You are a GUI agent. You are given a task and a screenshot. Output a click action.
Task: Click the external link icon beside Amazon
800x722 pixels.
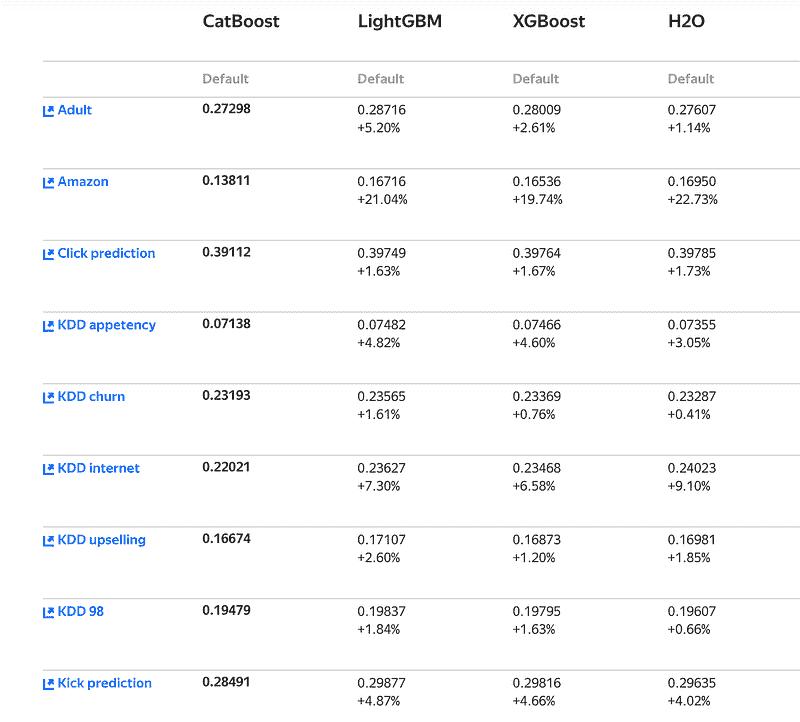[x=48, y=183]
